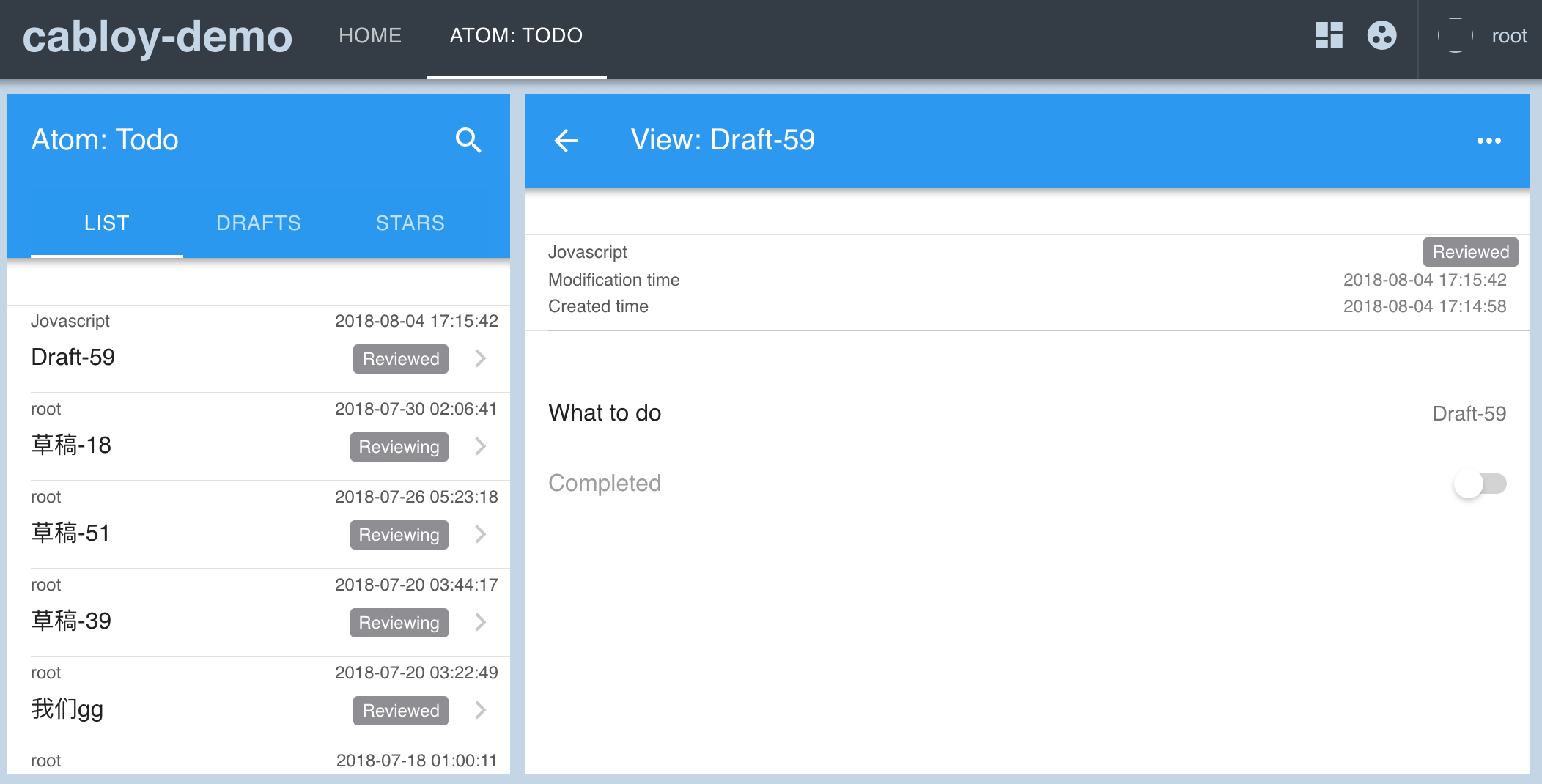Click the 2018-07-20 03:44:17 timestamp
This screenshot has height=784, width=1542.
click(416, 585)
